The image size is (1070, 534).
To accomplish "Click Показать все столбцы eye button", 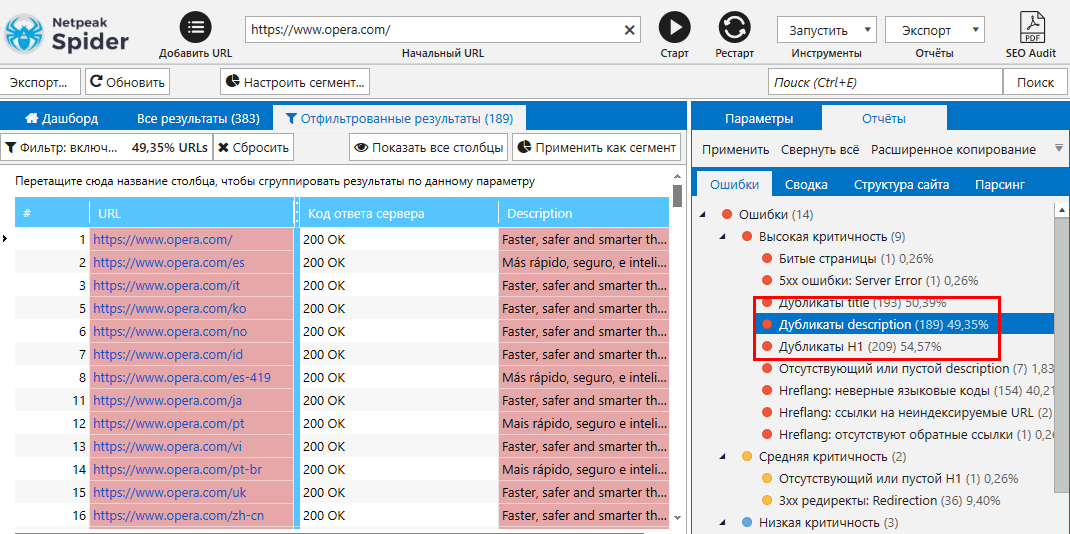I will [x=429, y=147].
